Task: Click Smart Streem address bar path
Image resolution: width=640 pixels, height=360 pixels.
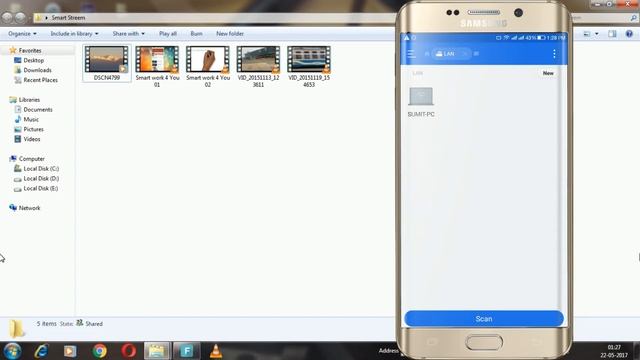Action: [x=68, y=18]
